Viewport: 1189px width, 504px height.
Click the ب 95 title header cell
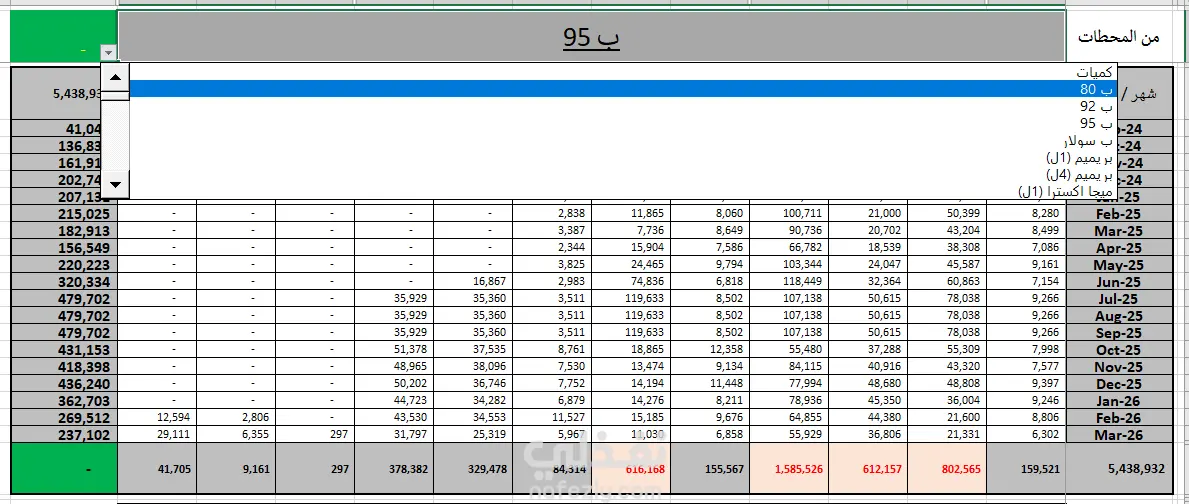pos(591,37)
